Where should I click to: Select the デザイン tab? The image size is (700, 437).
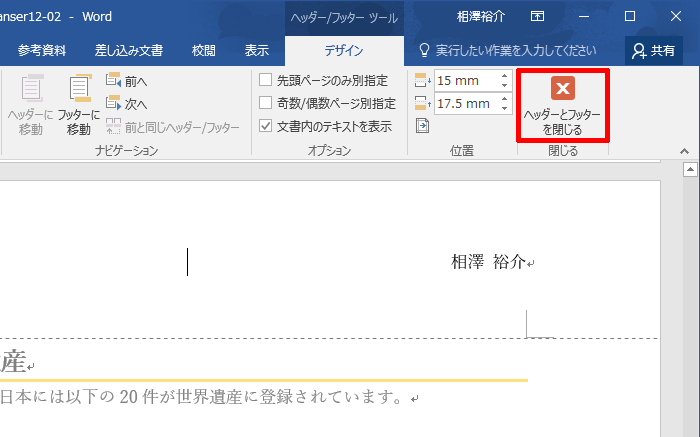tap(344, 51)
